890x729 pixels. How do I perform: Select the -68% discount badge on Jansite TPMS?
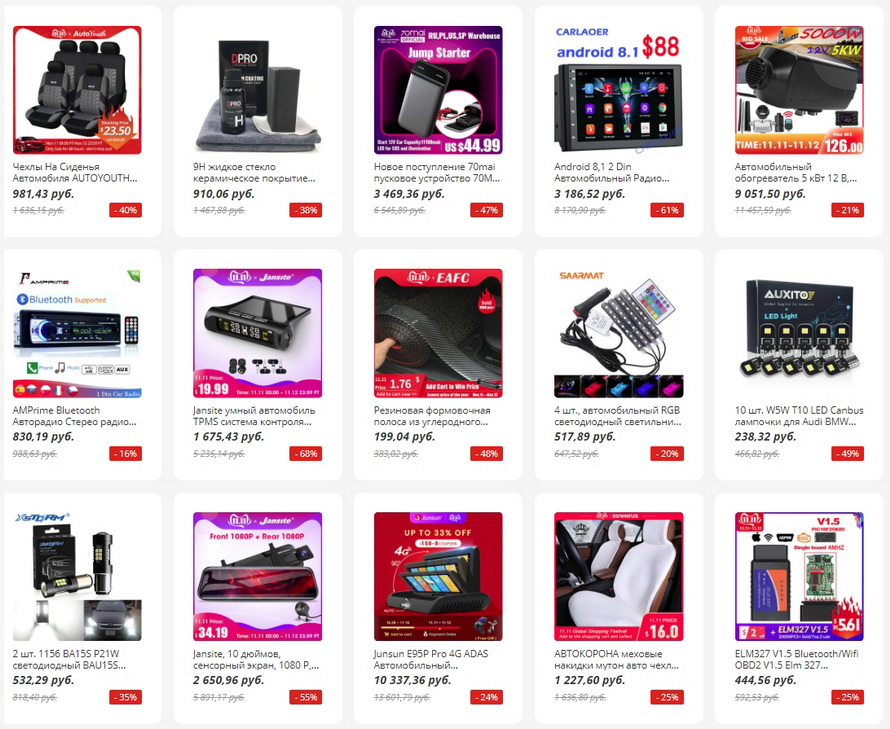[x=306, y=454]
